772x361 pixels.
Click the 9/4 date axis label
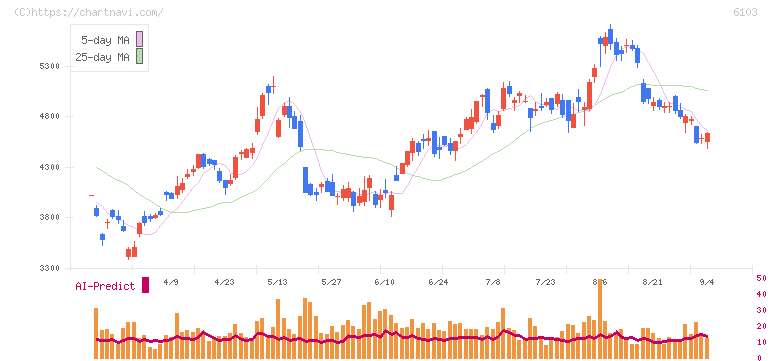(x=708, y=282)
